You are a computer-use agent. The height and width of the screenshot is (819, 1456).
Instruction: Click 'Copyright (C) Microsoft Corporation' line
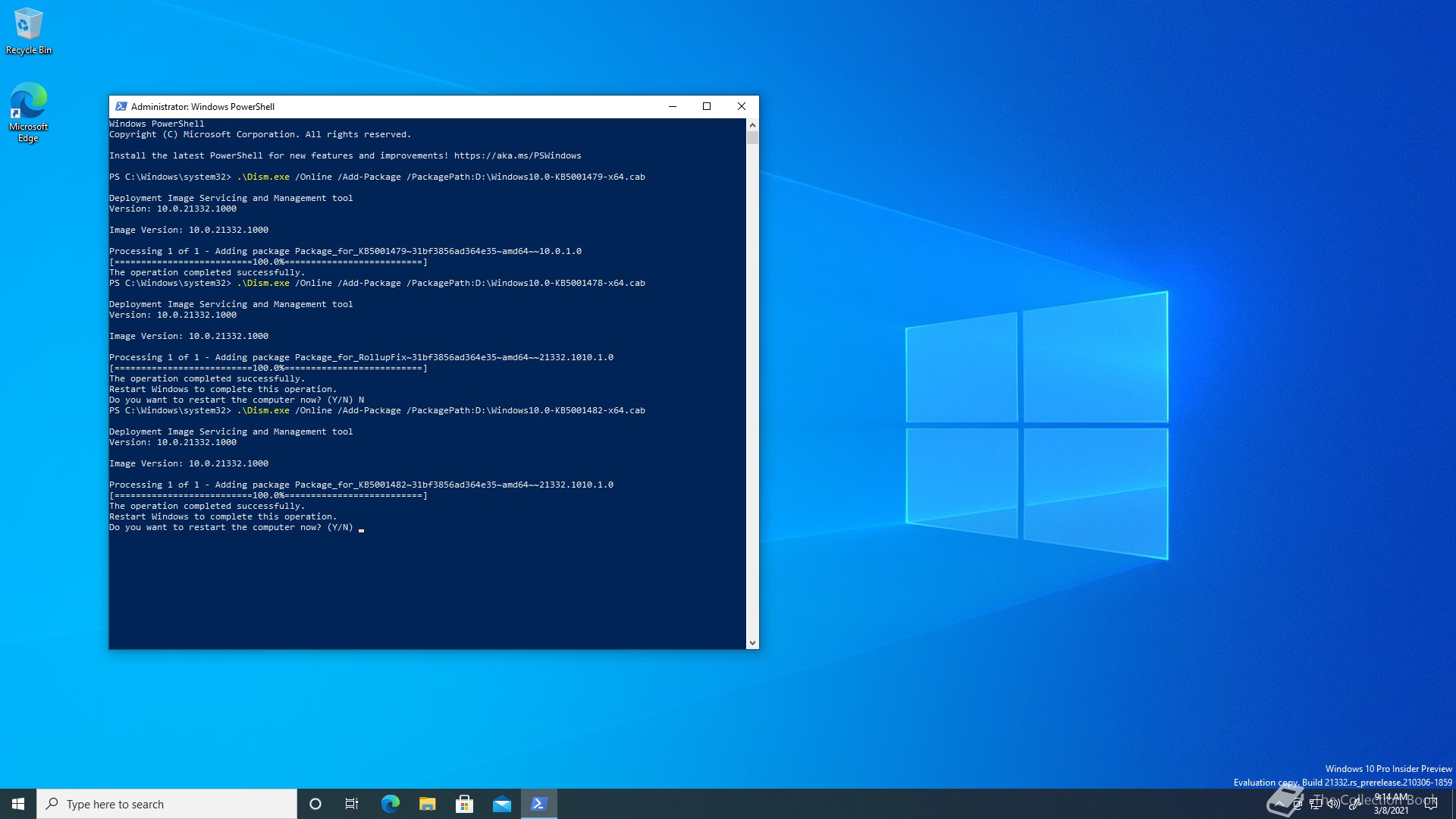click(260, 134)
